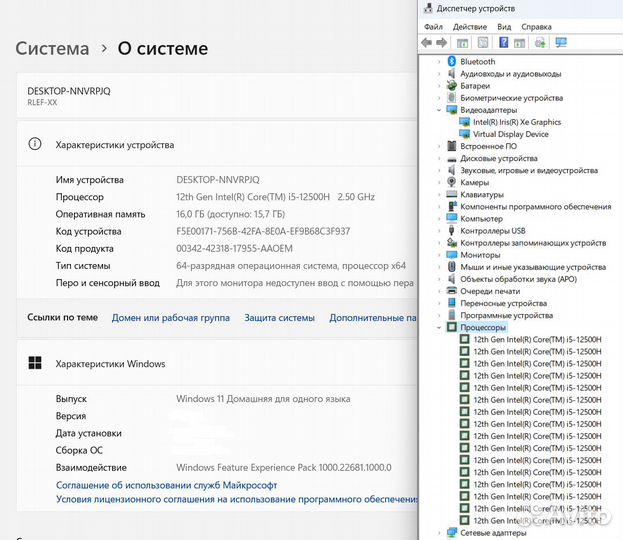Click the update driver icon with green arrow
Image resolution: width=623 pixels, height=540 pixels.
[x=540, y=43]
